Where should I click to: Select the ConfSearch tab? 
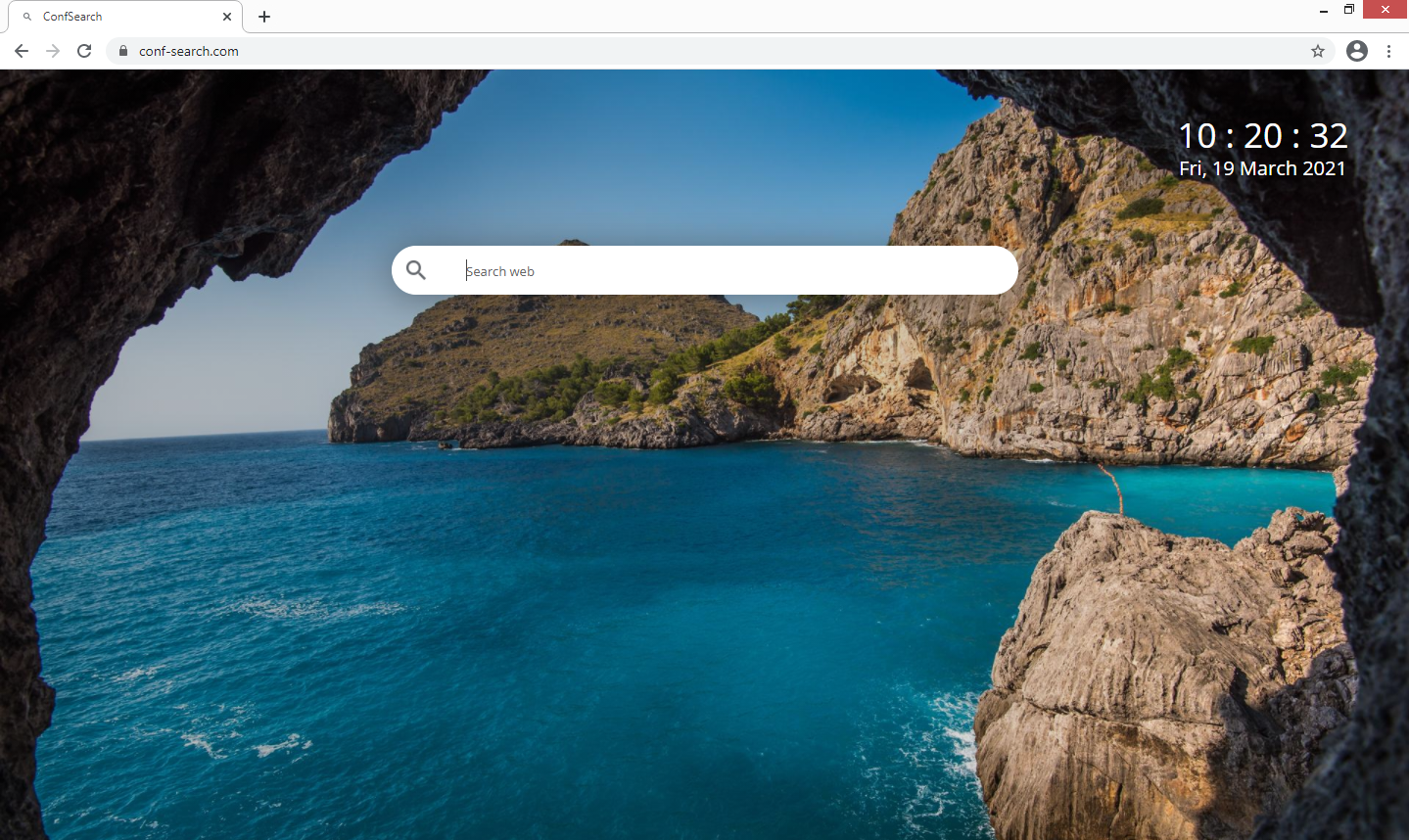124,17
